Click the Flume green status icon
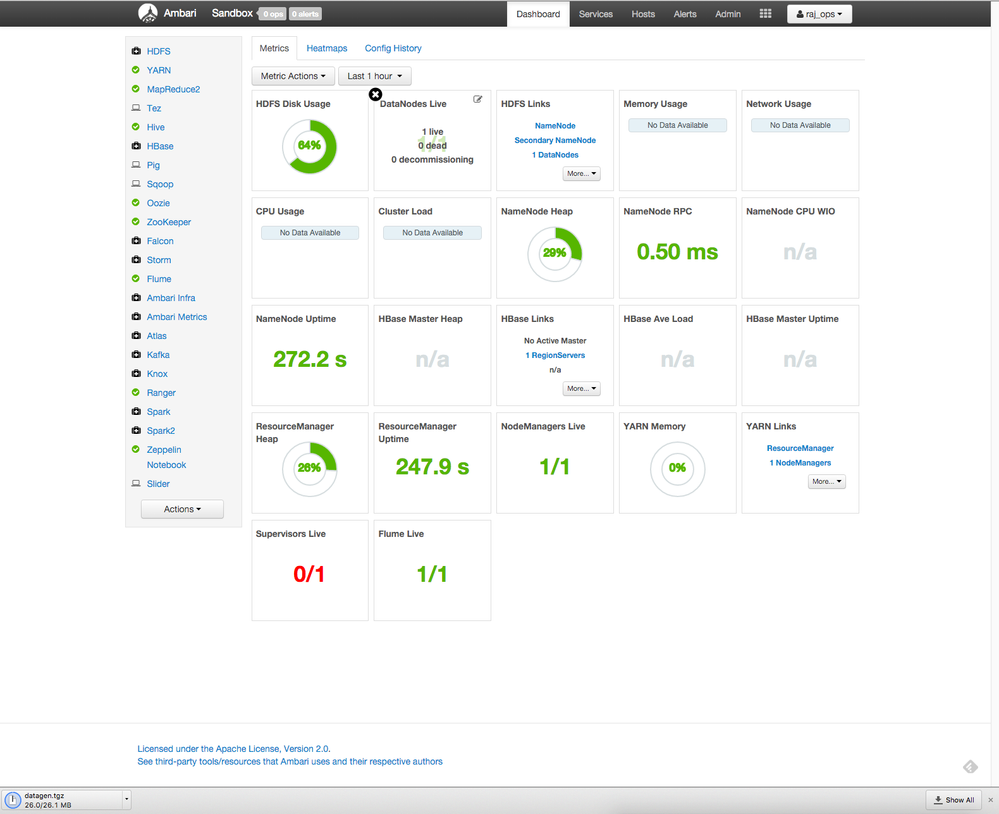 136,278
